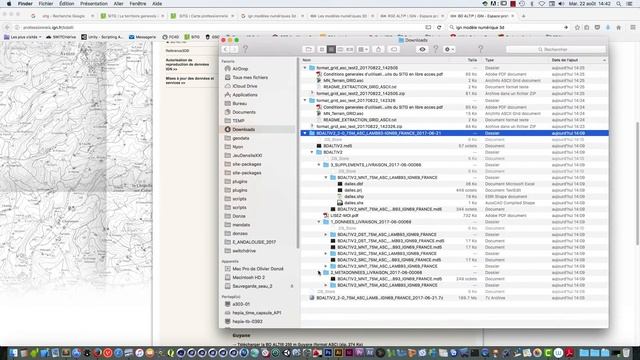Open Aller menu in menu bar

pyautogui.click(x=118, y=4)
